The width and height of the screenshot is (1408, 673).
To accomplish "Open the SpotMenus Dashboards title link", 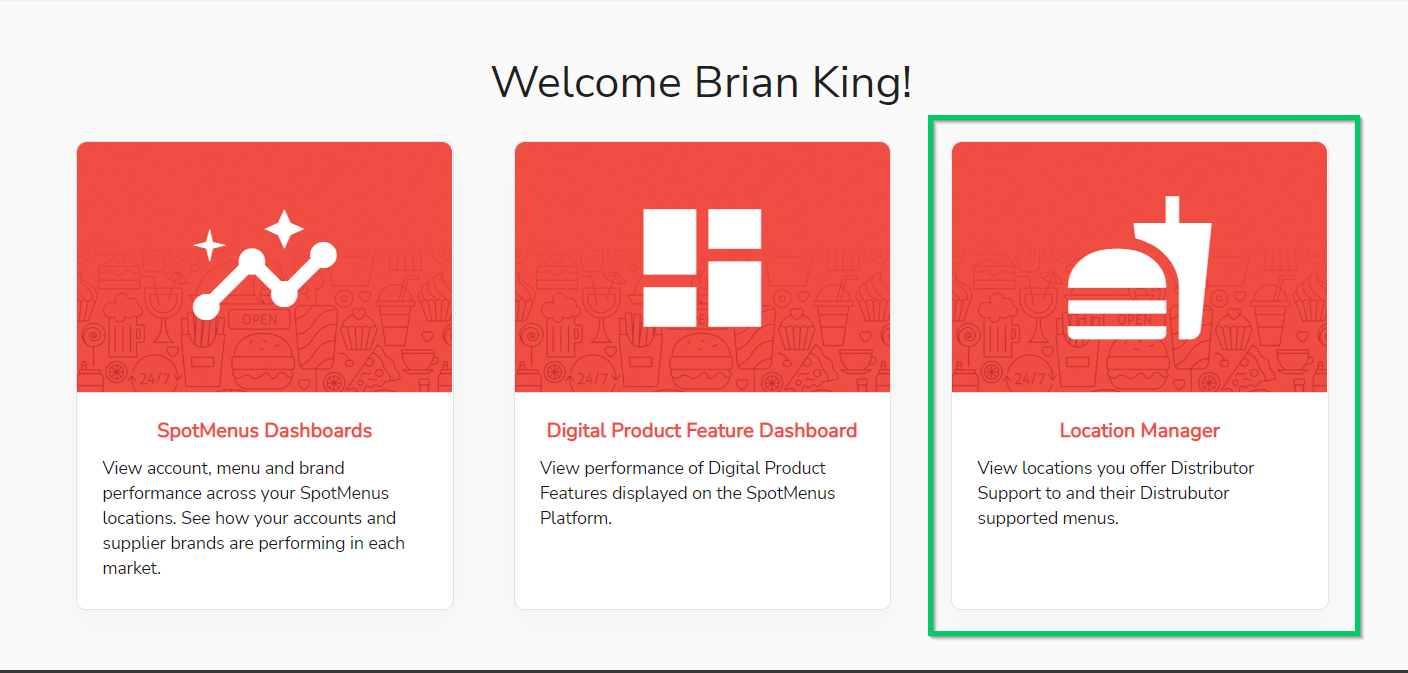I will (264, 431).
